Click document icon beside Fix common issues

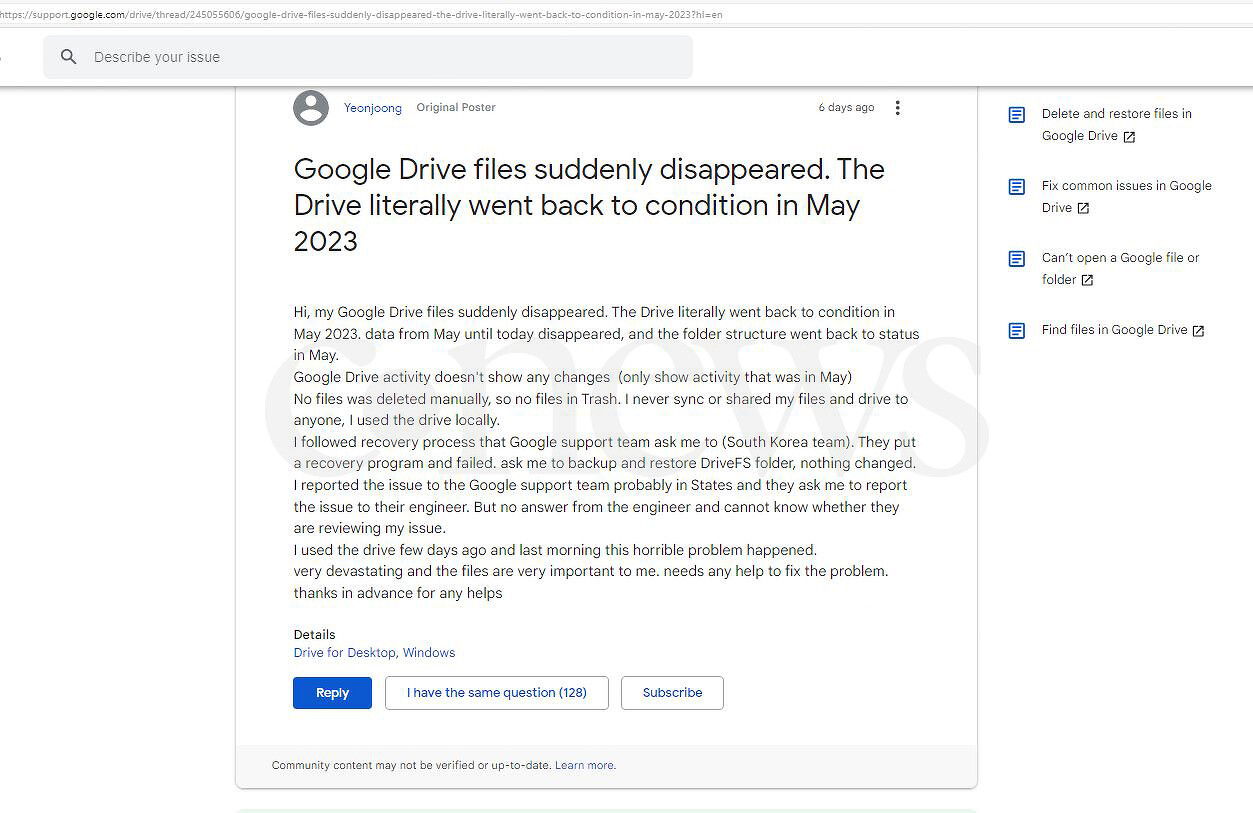click(x=1016, y=187)
